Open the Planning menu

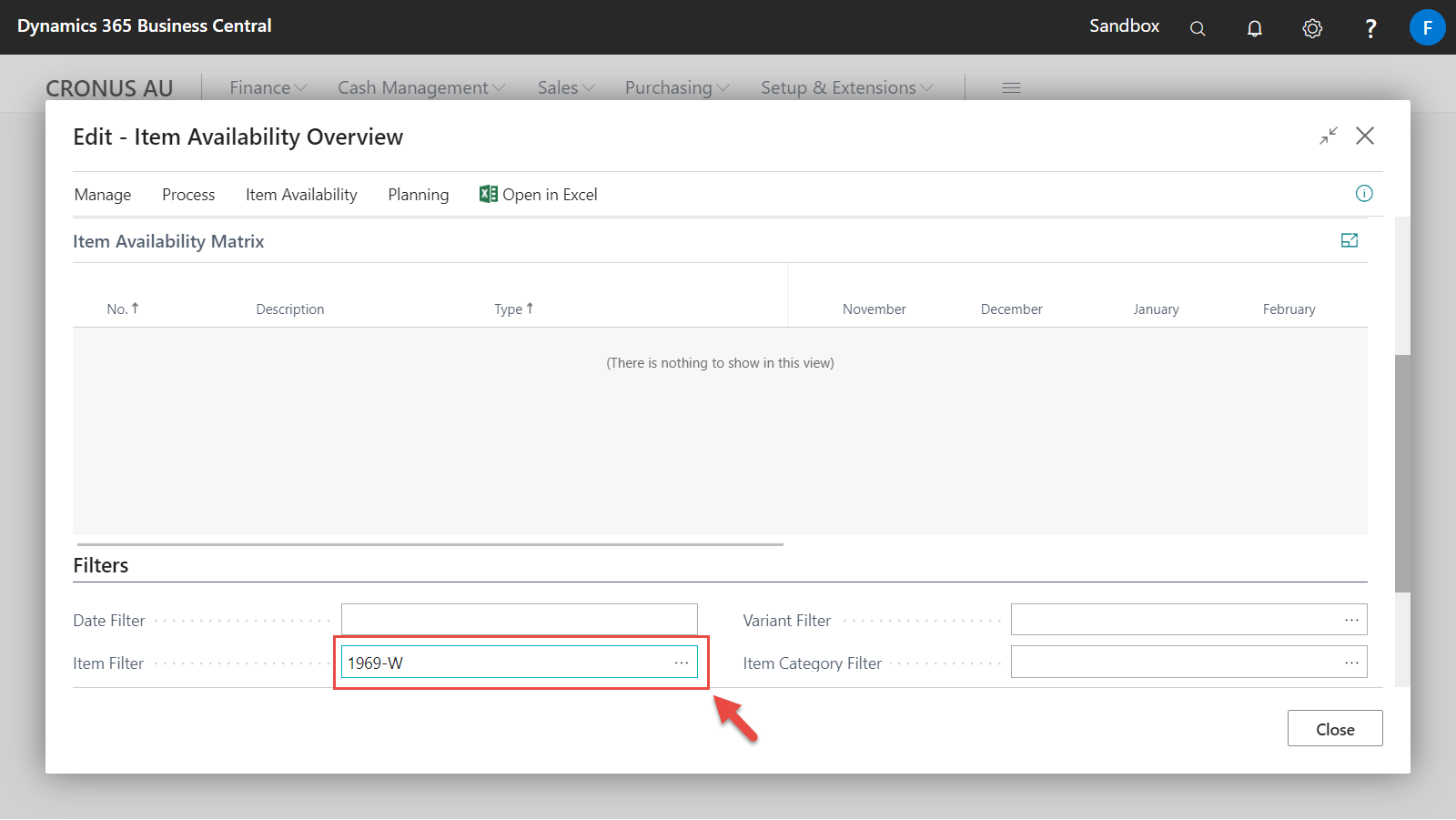[419, 195]
